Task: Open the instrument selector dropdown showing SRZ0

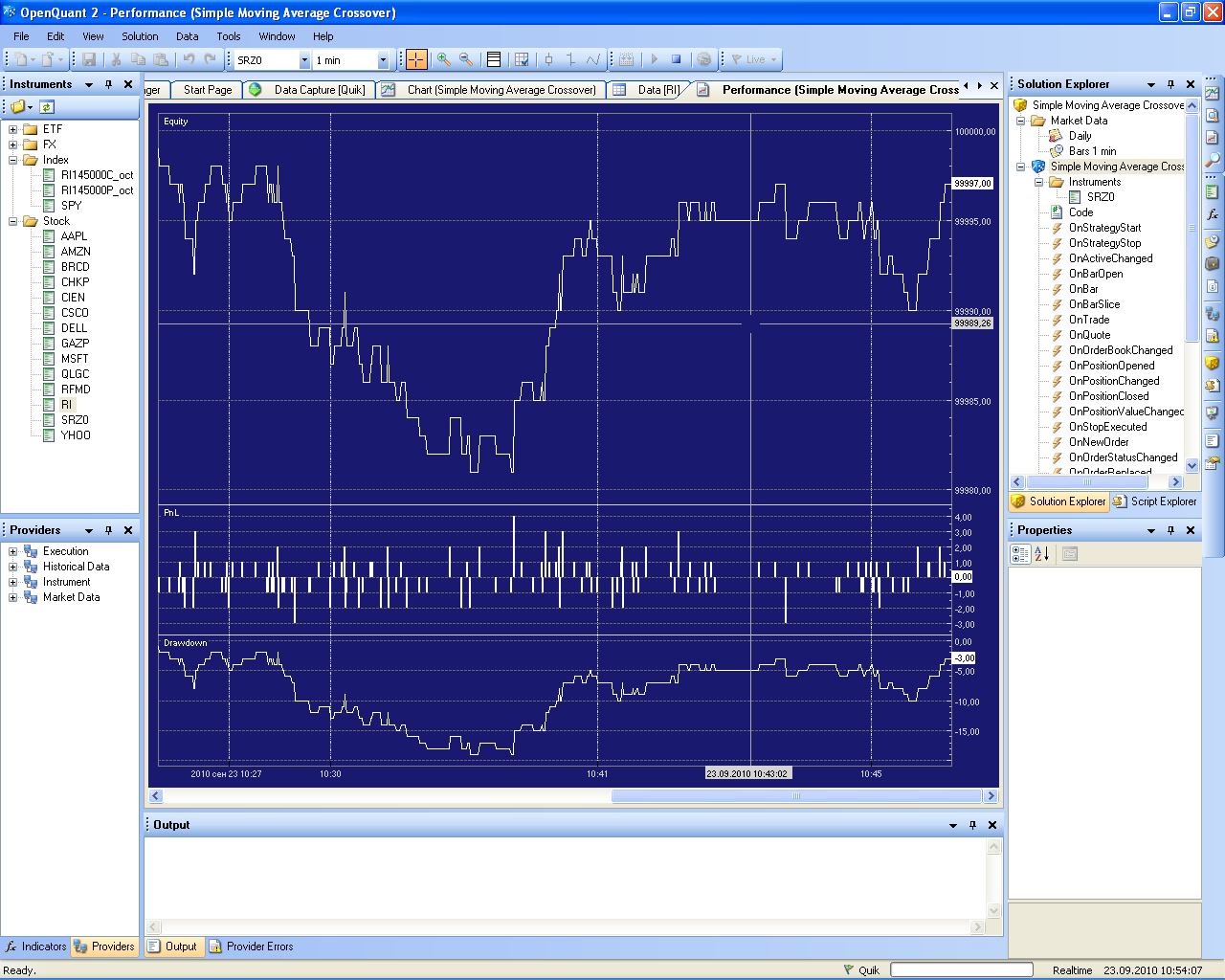Action: pyautogui.click(x=305, y=60)
